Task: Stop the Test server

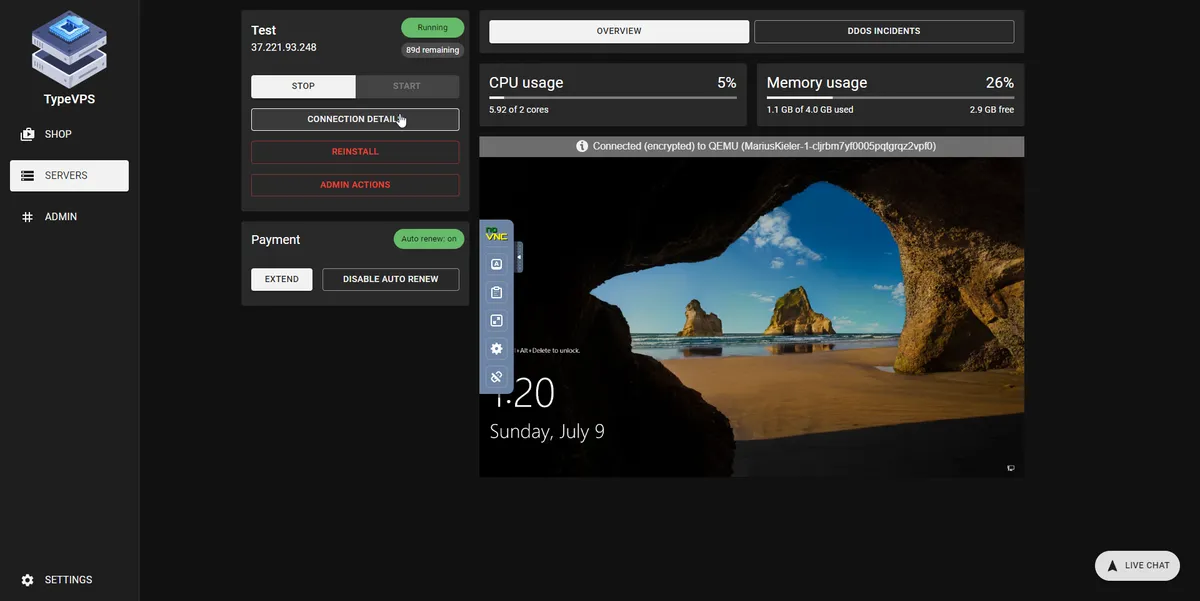Action: tap(303, 86)
